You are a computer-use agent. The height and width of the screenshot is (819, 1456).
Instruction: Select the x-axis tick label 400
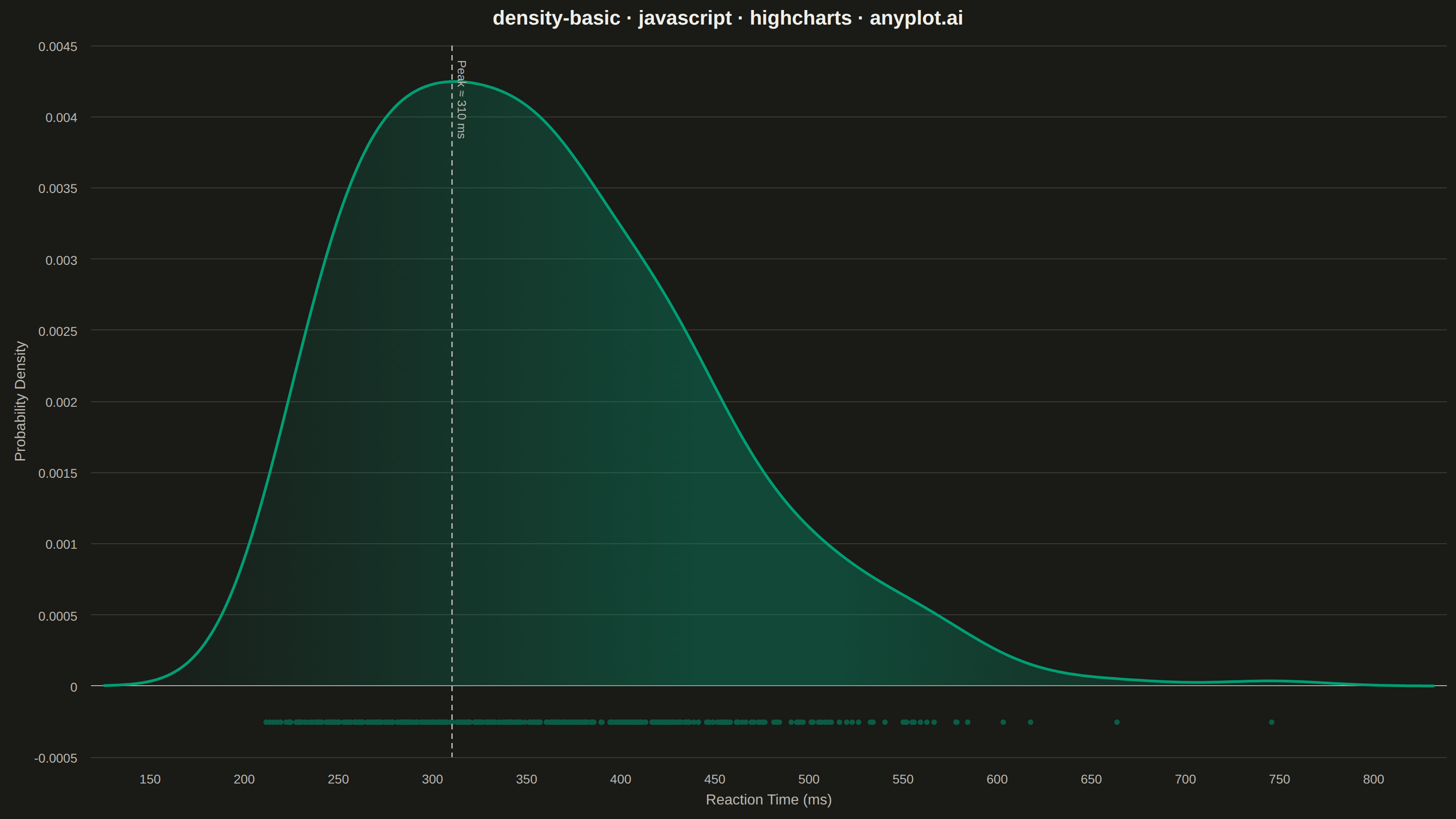tap(621, 779)
